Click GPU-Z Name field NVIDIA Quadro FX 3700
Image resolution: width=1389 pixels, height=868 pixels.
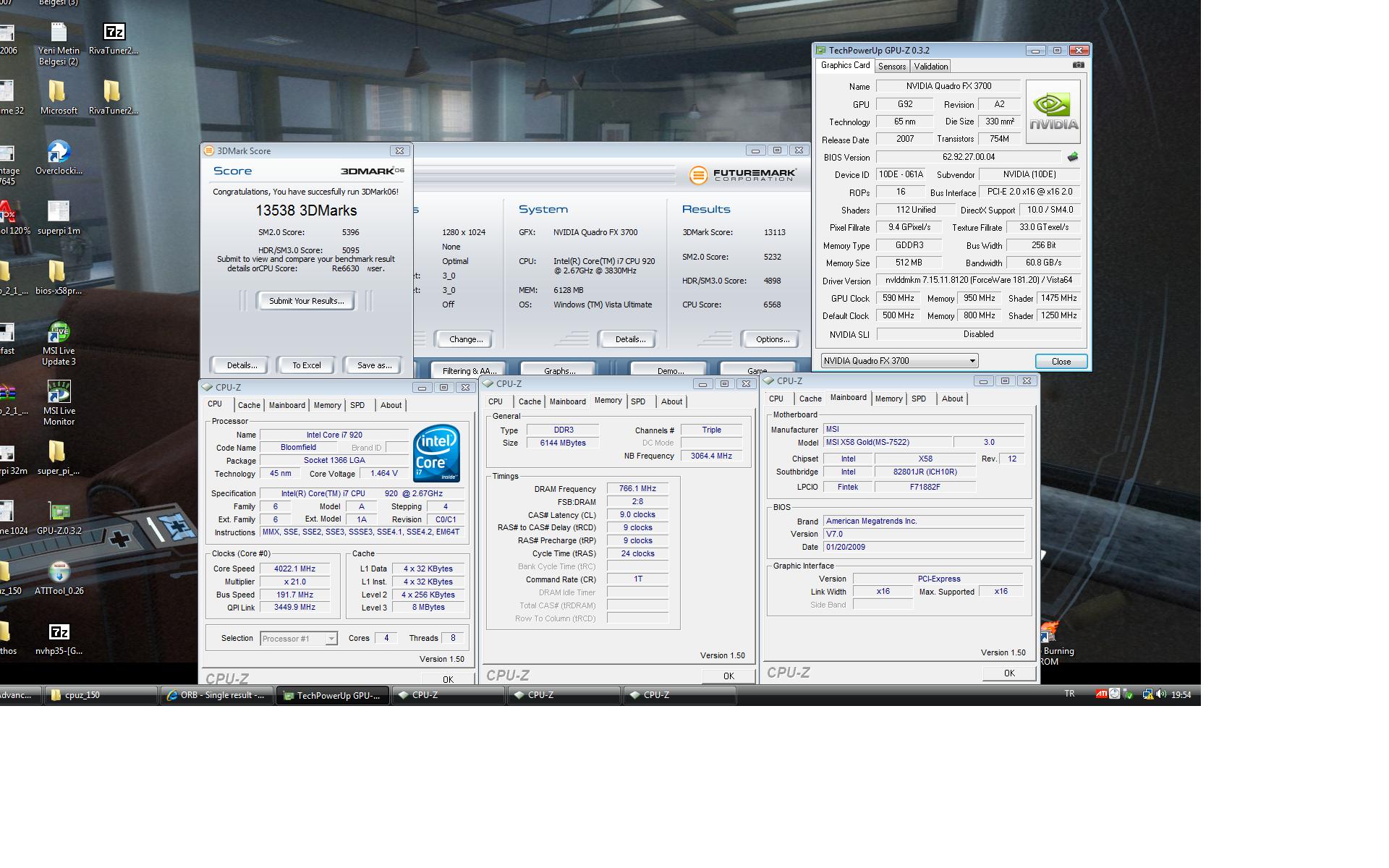(948, 86)
